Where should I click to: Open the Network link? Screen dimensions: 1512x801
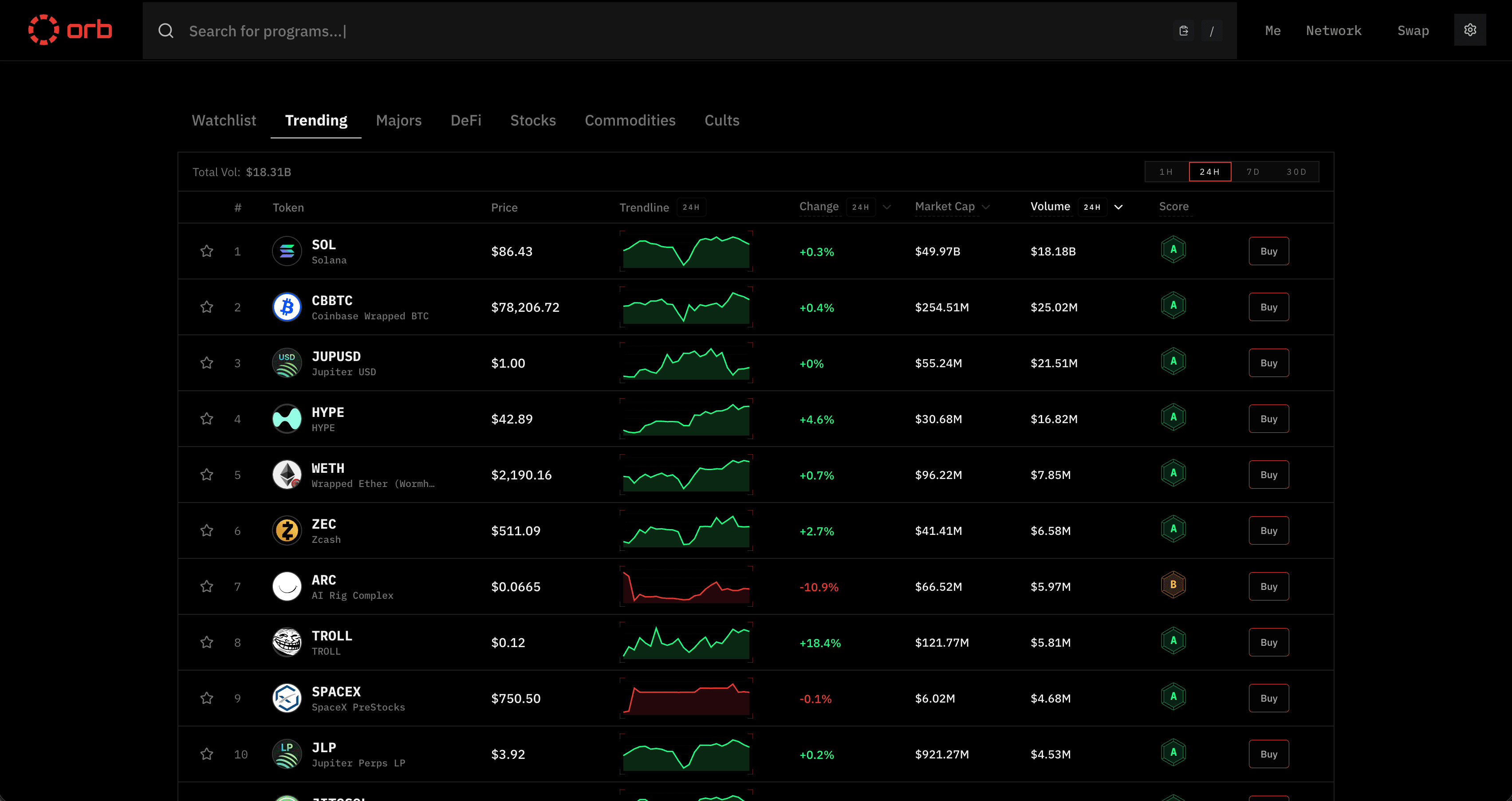[x=1334, y=31]
